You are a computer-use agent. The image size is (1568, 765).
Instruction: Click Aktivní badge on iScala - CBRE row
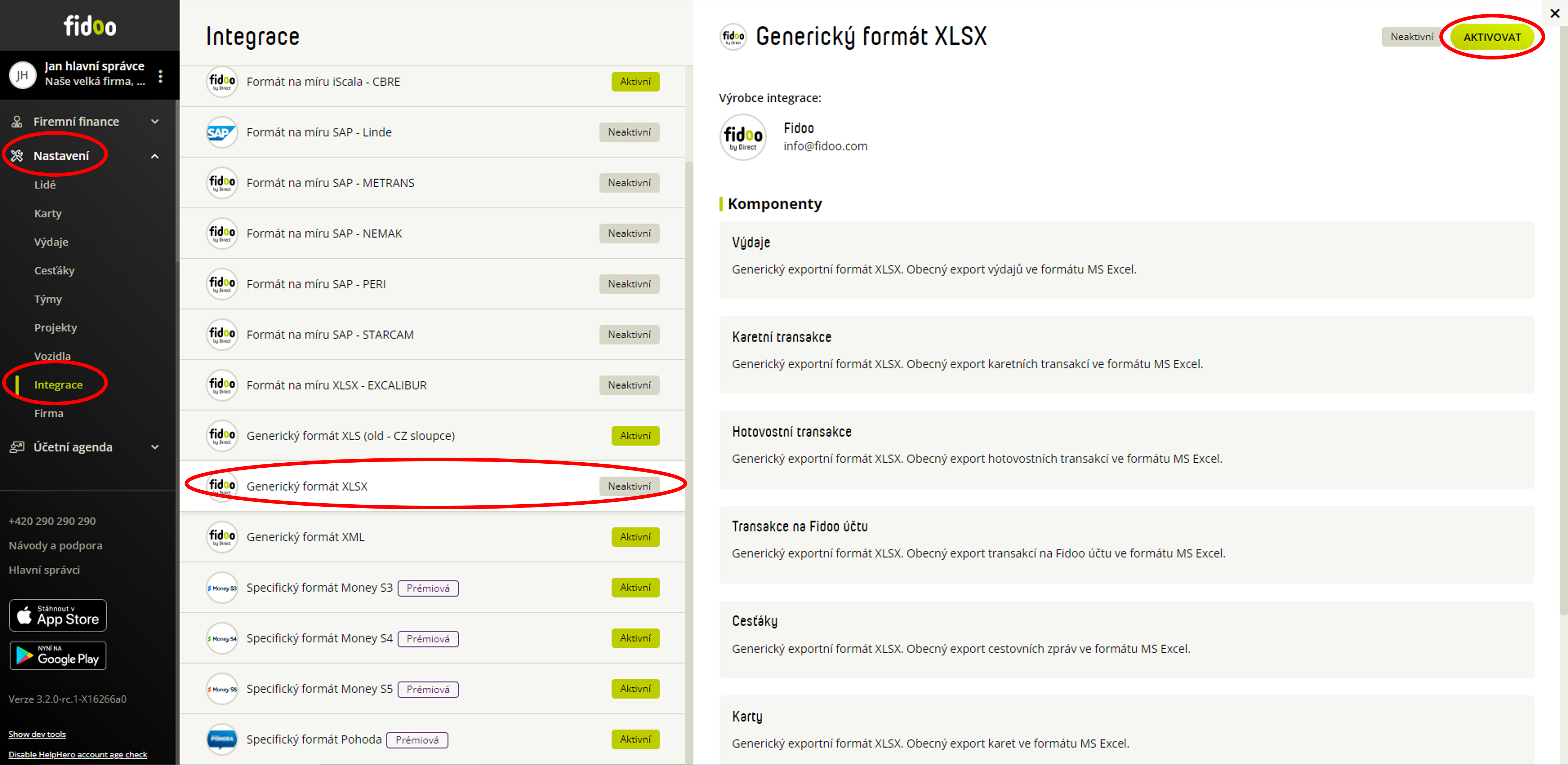click(x=635, y=82)
